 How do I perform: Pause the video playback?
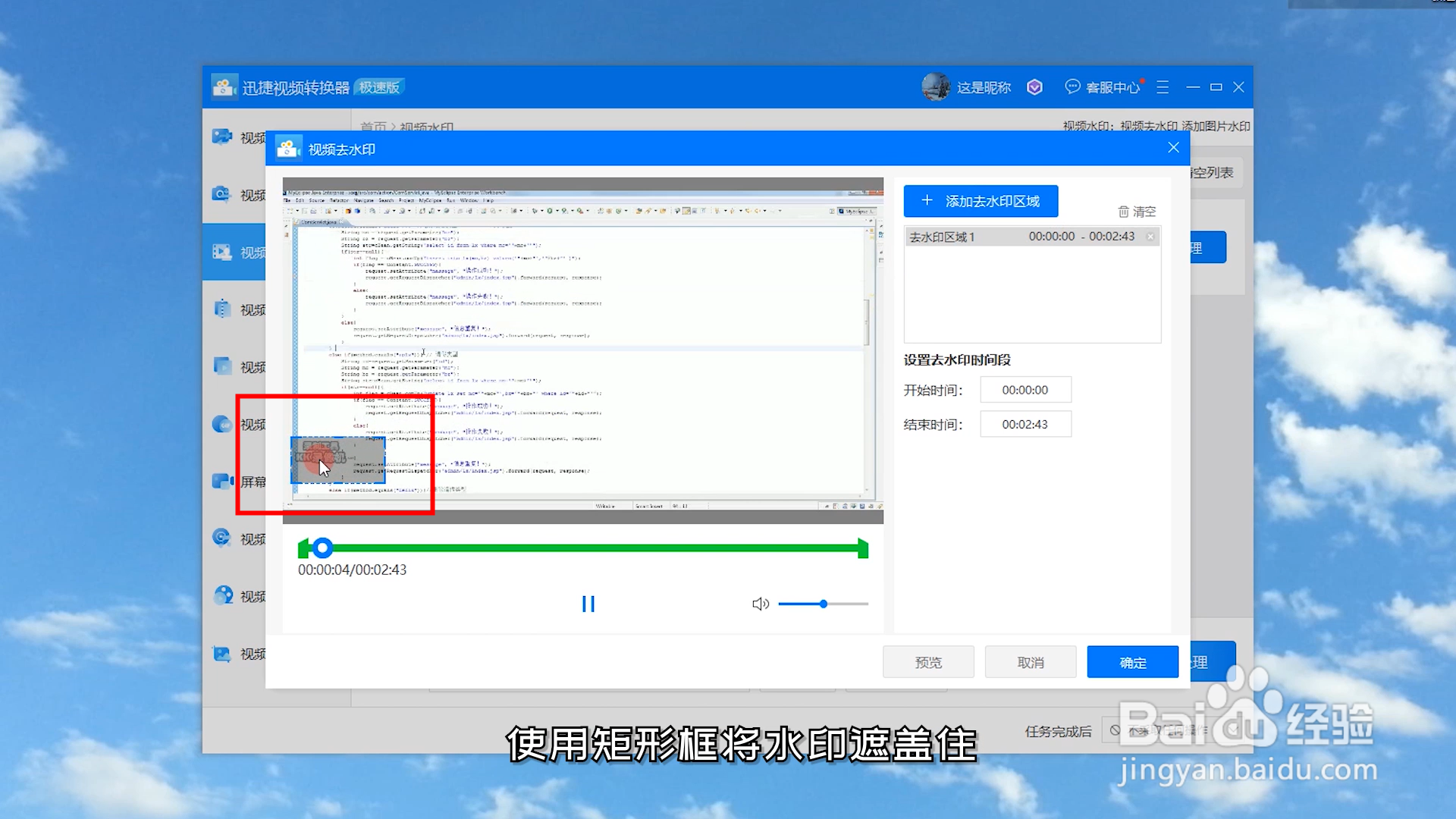[588, 604]
